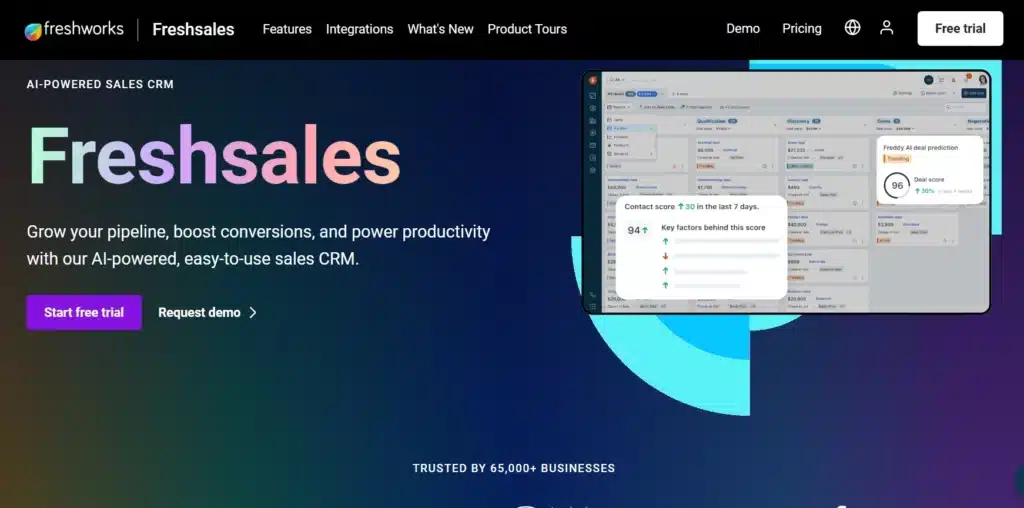The width and height of the screenshot is (1024, 508).
Task: Open the Freshsales product home link
Action: click(193, 29)
